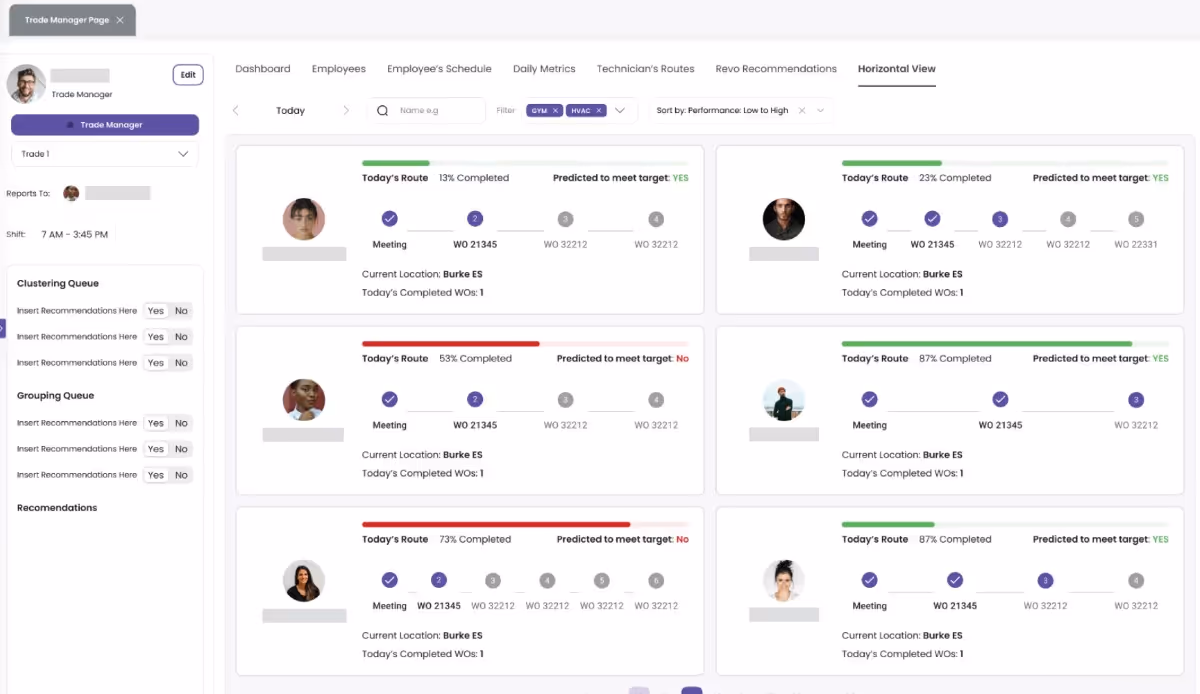The image size is (1200, 694).
Task: Expand the Filter dropdown chevron
Action: [620, 111]
